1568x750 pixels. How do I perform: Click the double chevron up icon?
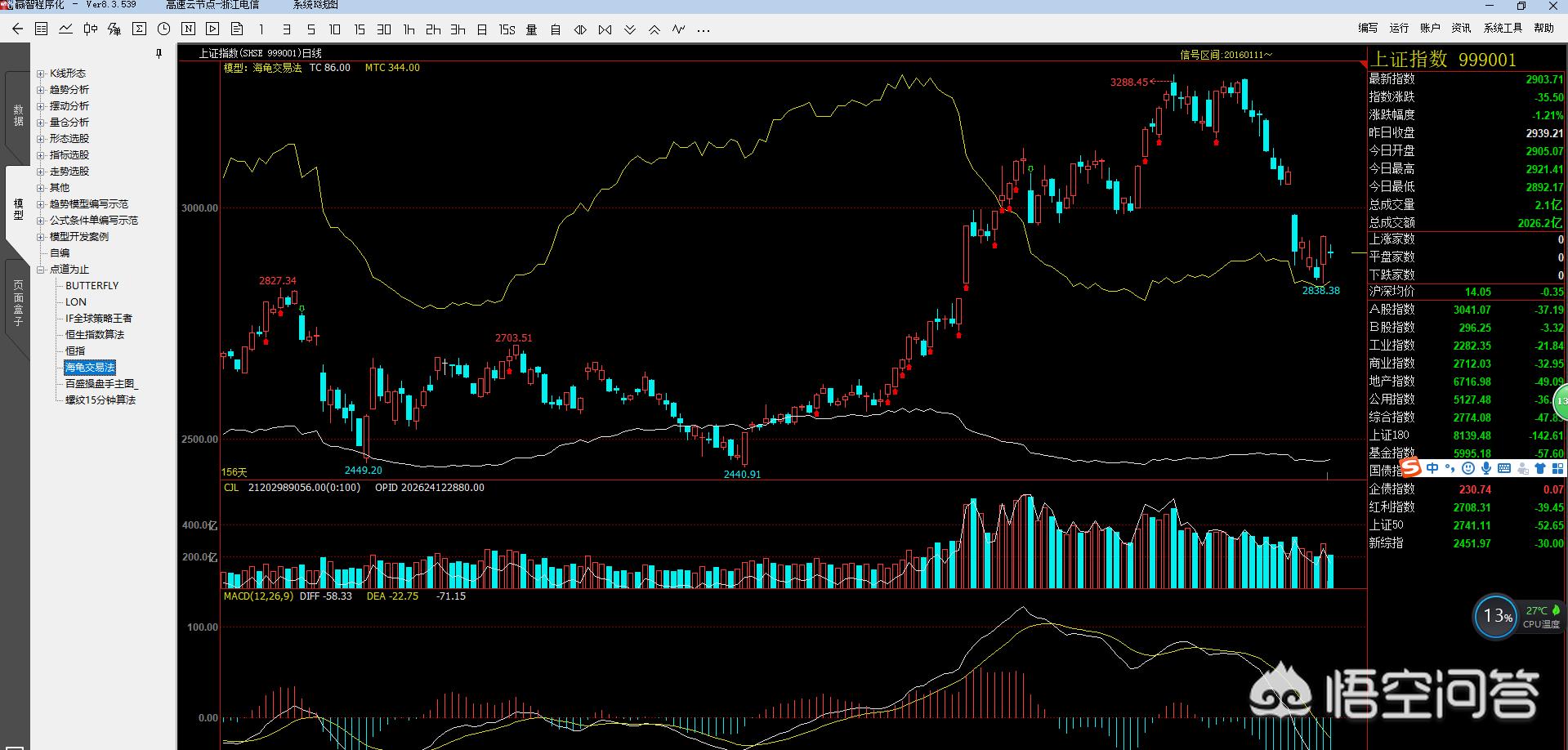[654, 29]
